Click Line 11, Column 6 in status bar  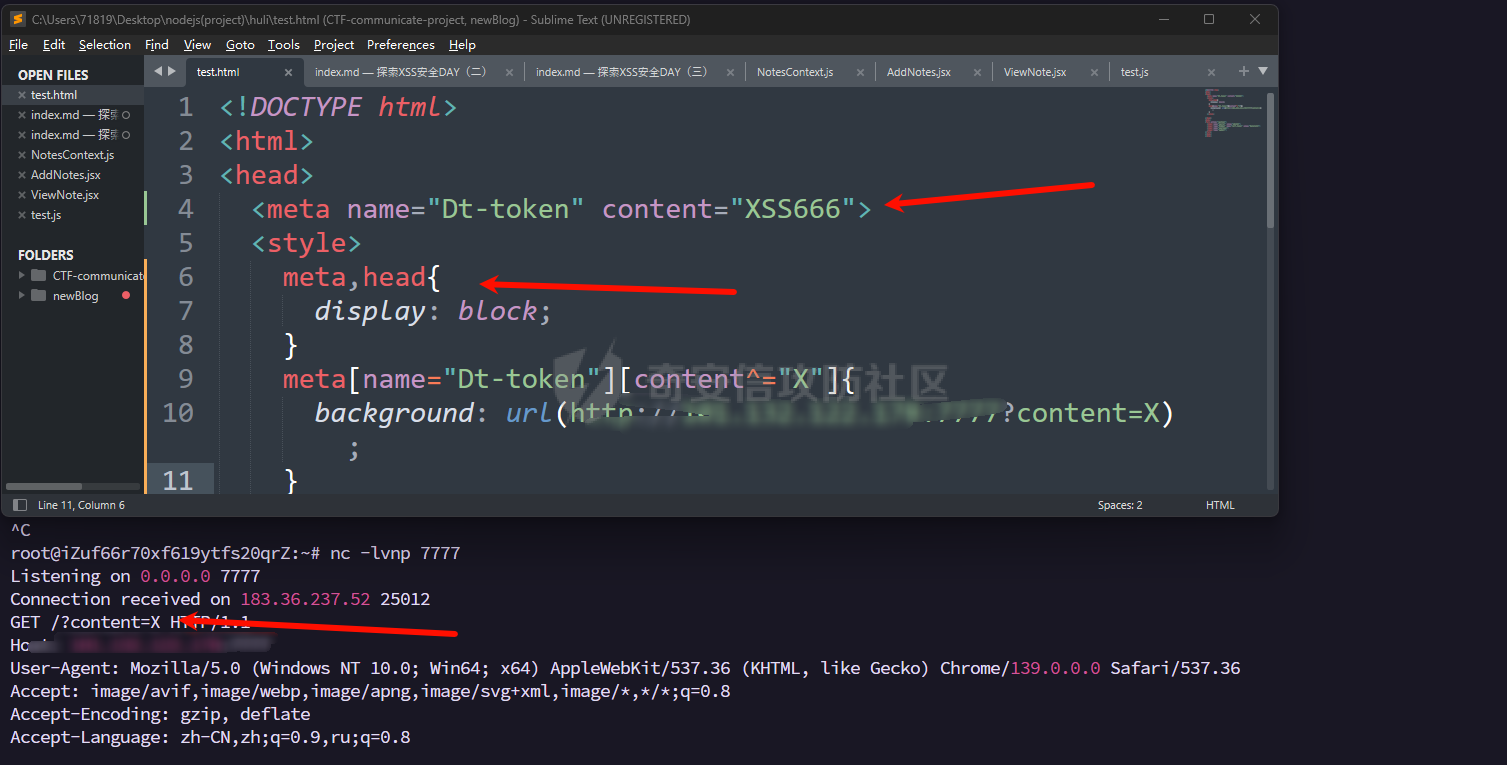[x=81, y=505]
